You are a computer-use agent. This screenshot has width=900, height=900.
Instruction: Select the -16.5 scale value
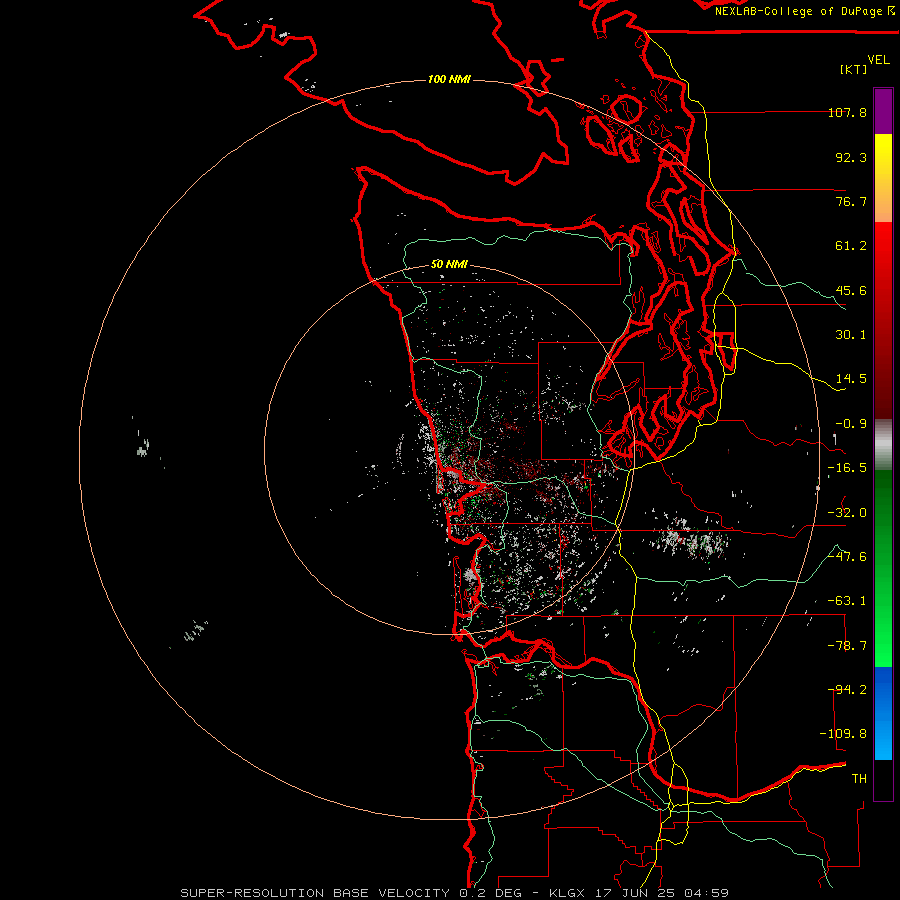847,468
